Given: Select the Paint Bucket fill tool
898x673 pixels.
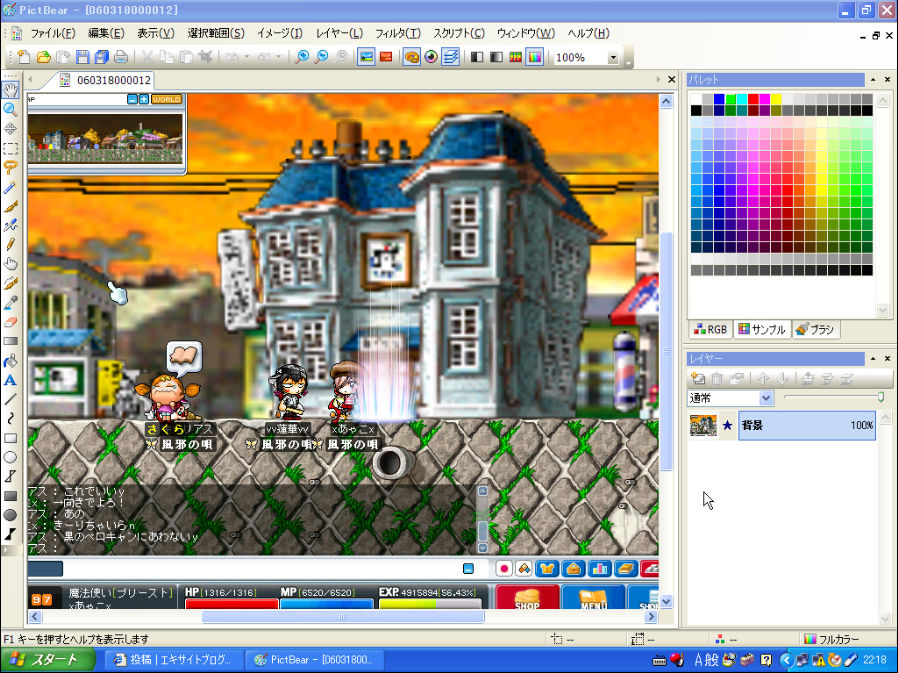Looking at the screenshot, I should coord(10,361).
